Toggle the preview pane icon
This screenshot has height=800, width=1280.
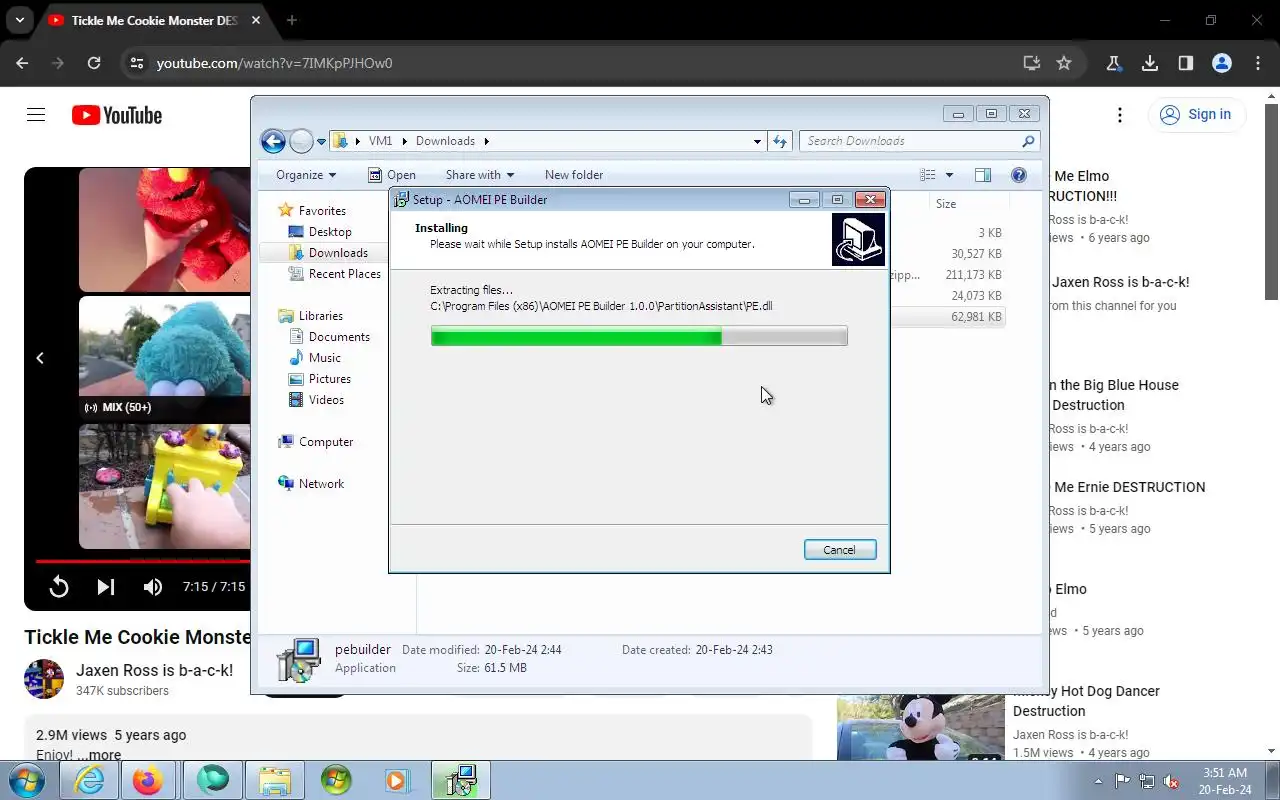pyautogui.click(x=983, y=175)
